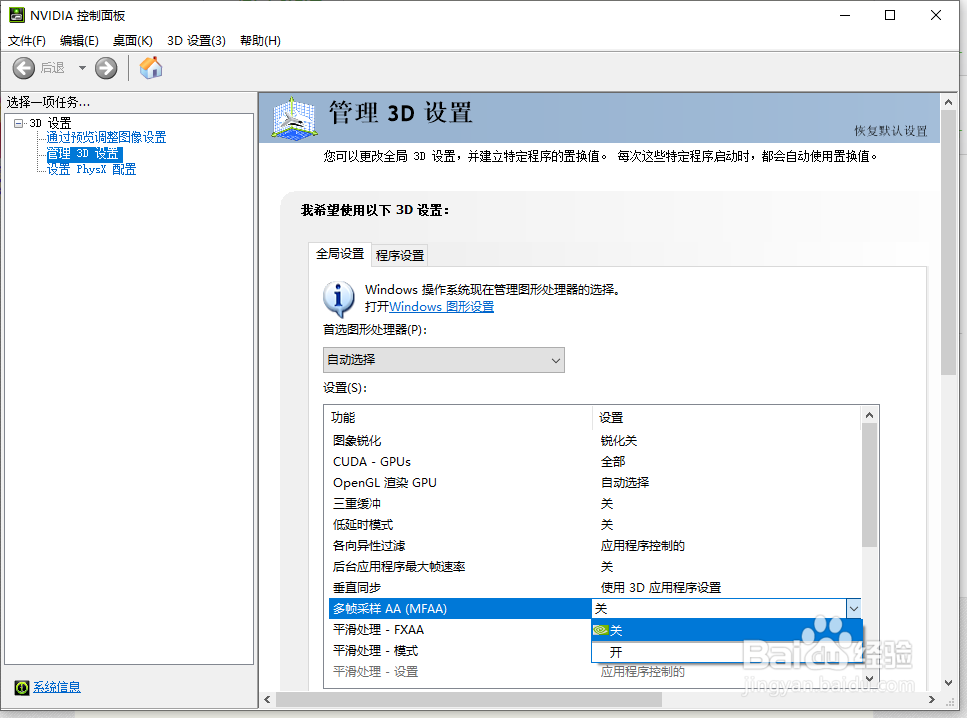Click the horizontal scrollbar thumb

[x=469, y=699]
